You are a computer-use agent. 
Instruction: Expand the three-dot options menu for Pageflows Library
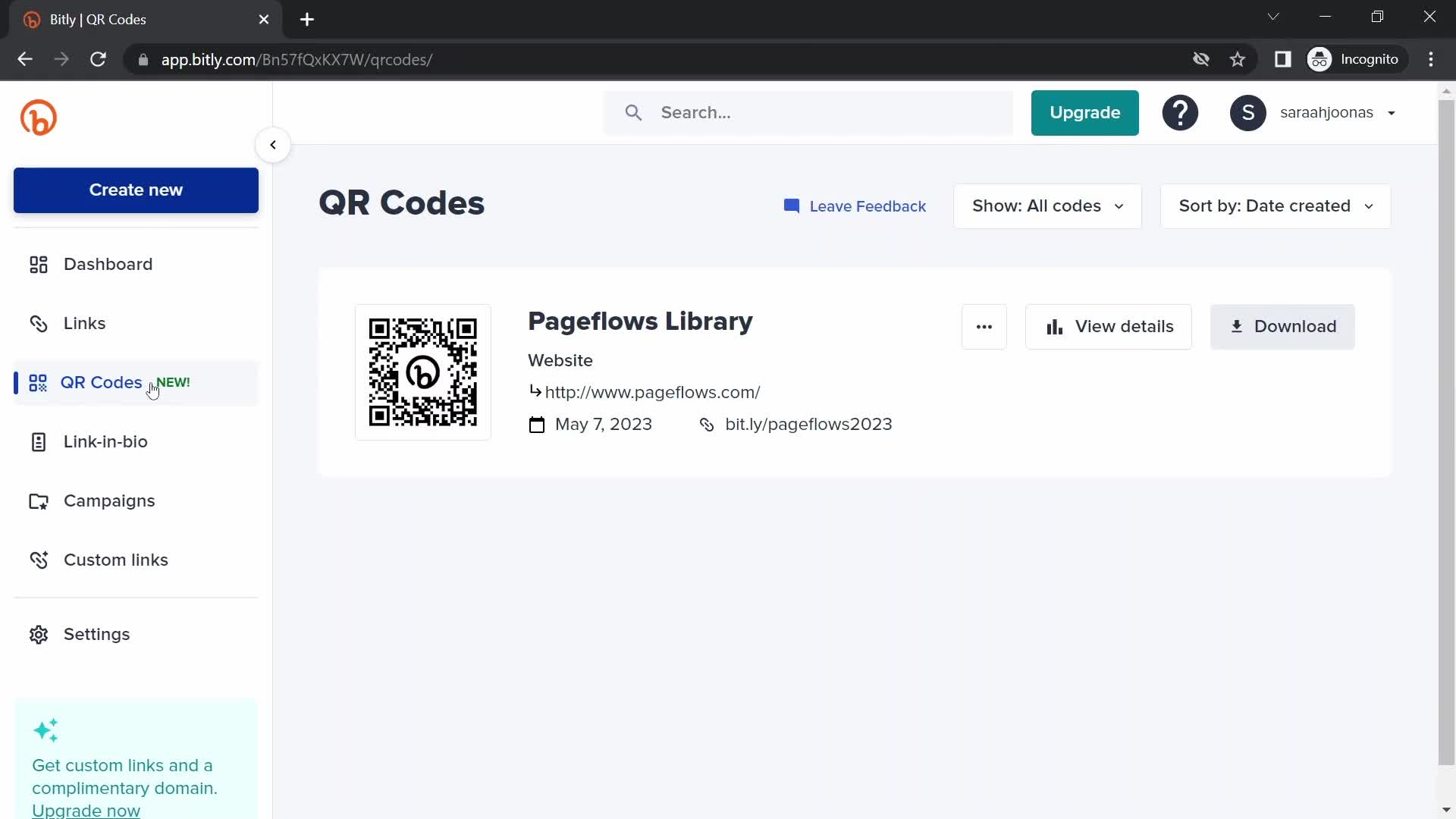click(x=984, y=326)
